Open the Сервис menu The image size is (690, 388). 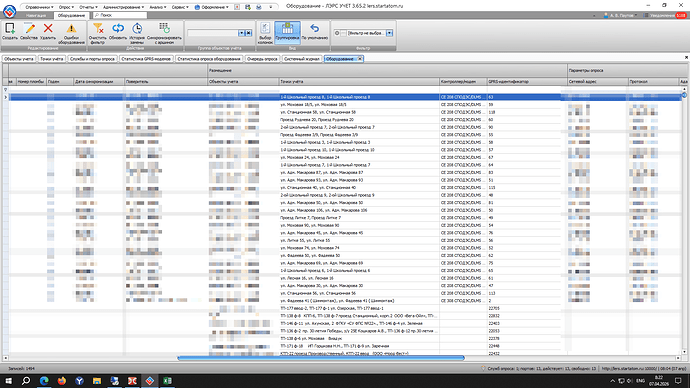click(180, 7)
